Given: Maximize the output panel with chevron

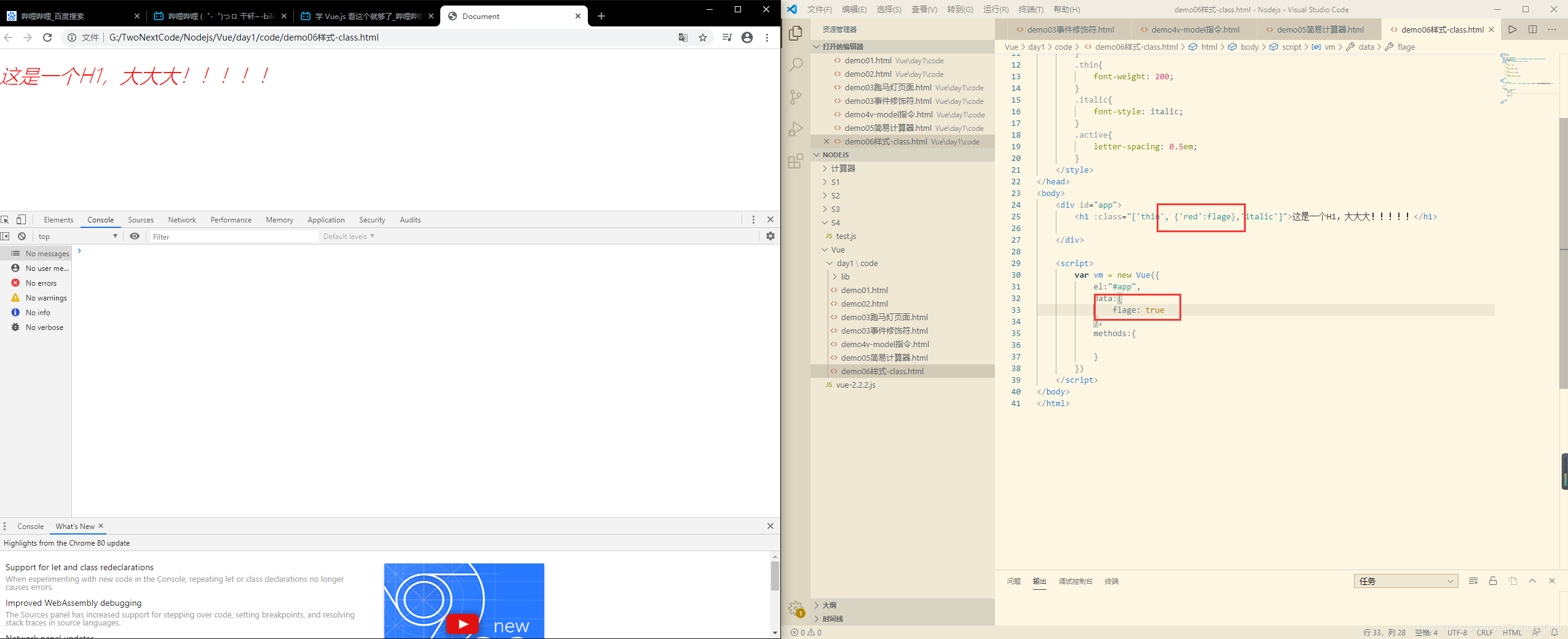Looking at the screenshot, I should 1532,581.
